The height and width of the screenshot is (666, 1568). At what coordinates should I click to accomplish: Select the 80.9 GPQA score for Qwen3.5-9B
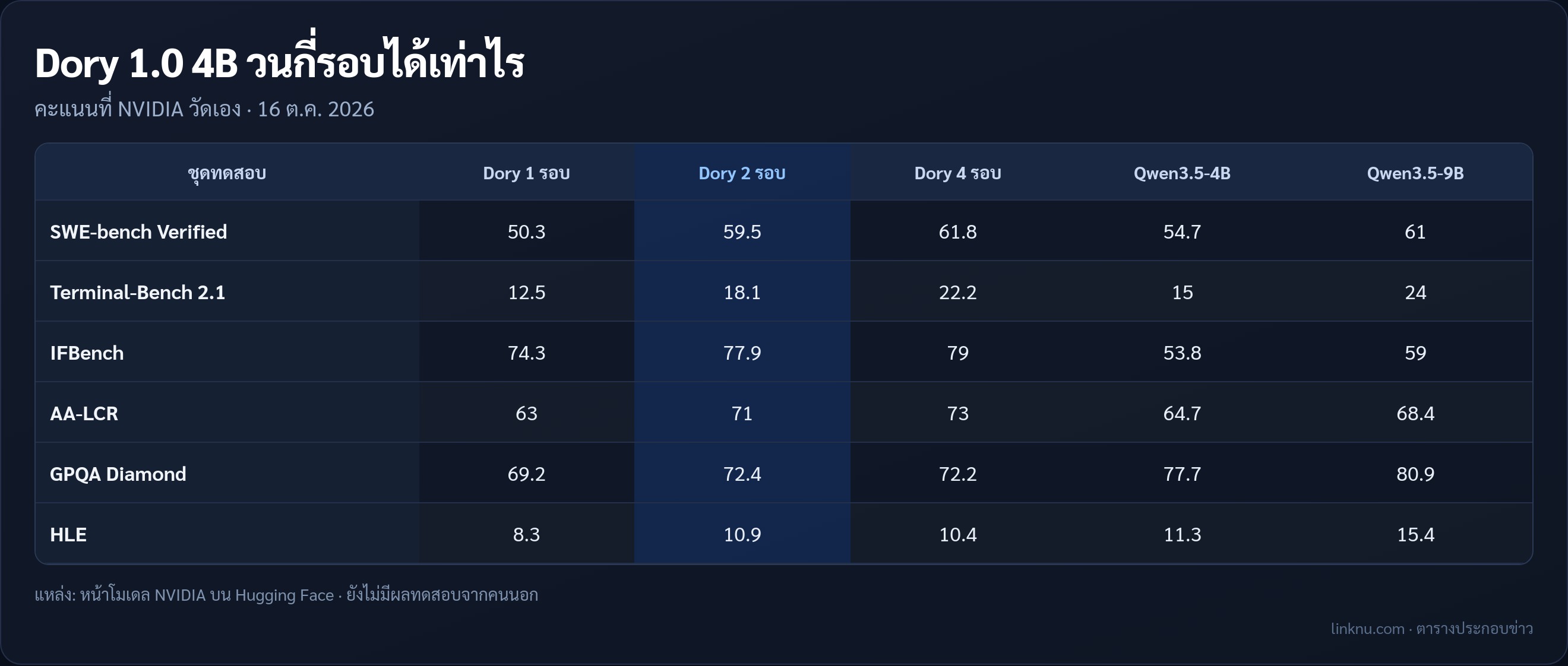pos(1415,474)
